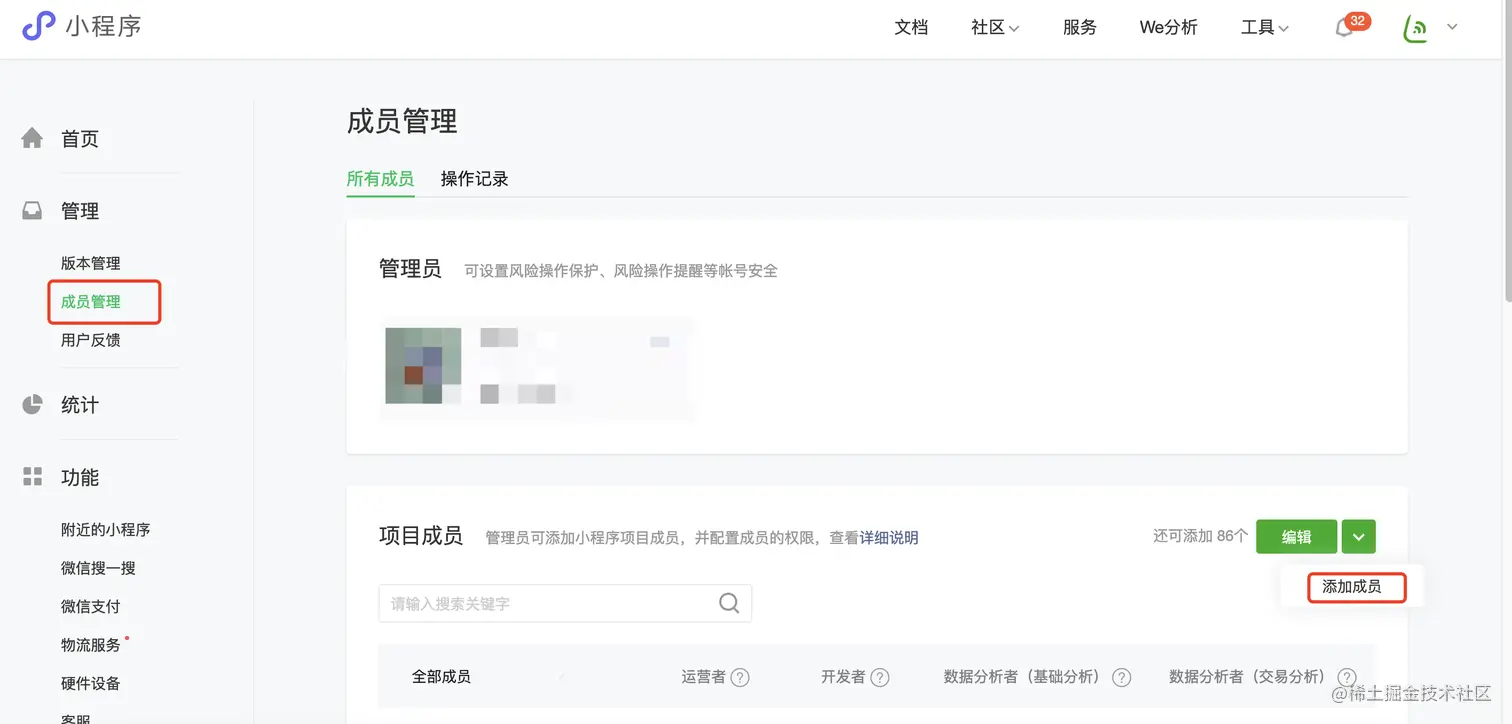Click the 小程序 logo icon top left

click(37, 27)
